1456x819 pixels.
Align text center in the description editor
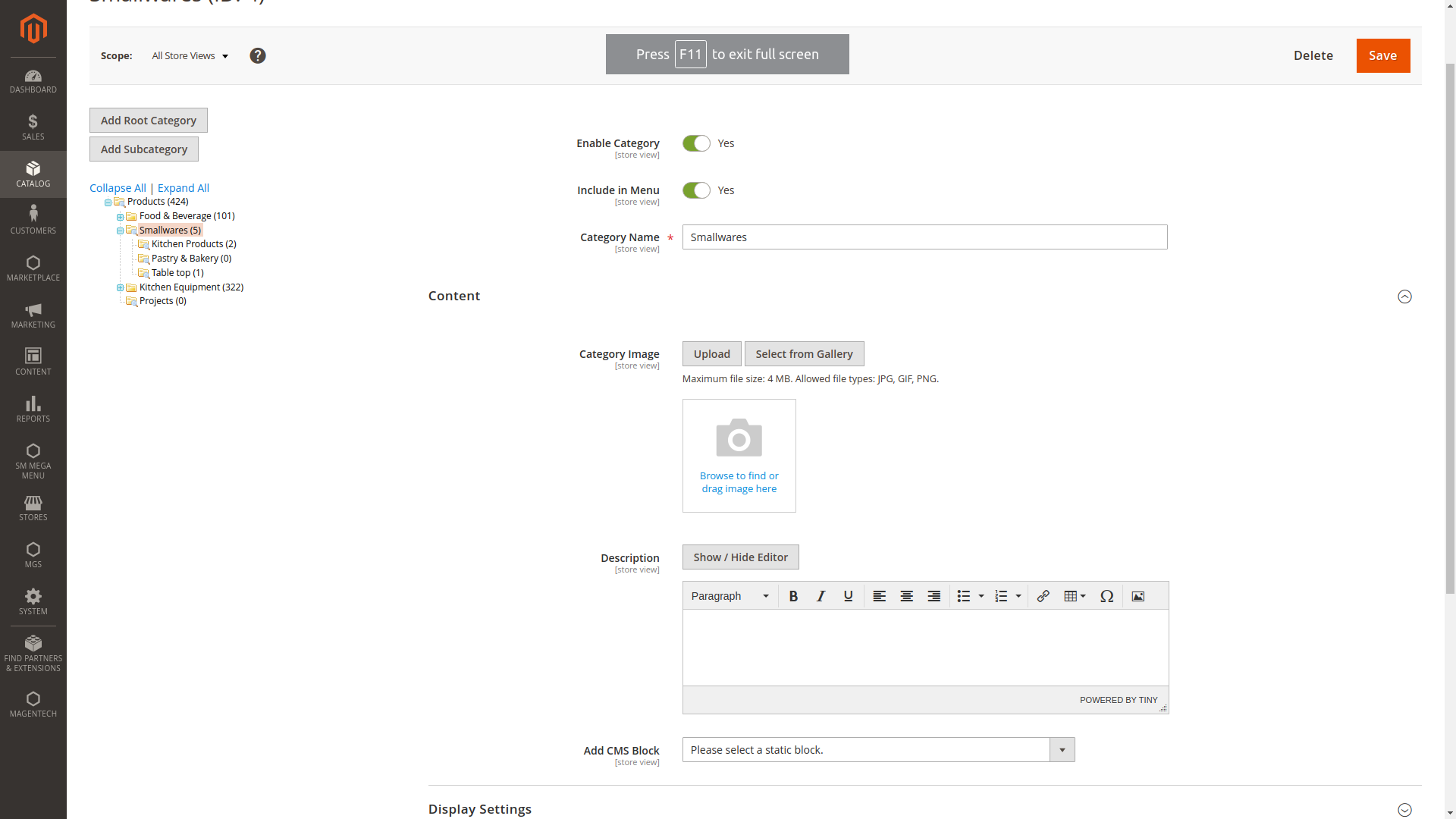[906, 596]
